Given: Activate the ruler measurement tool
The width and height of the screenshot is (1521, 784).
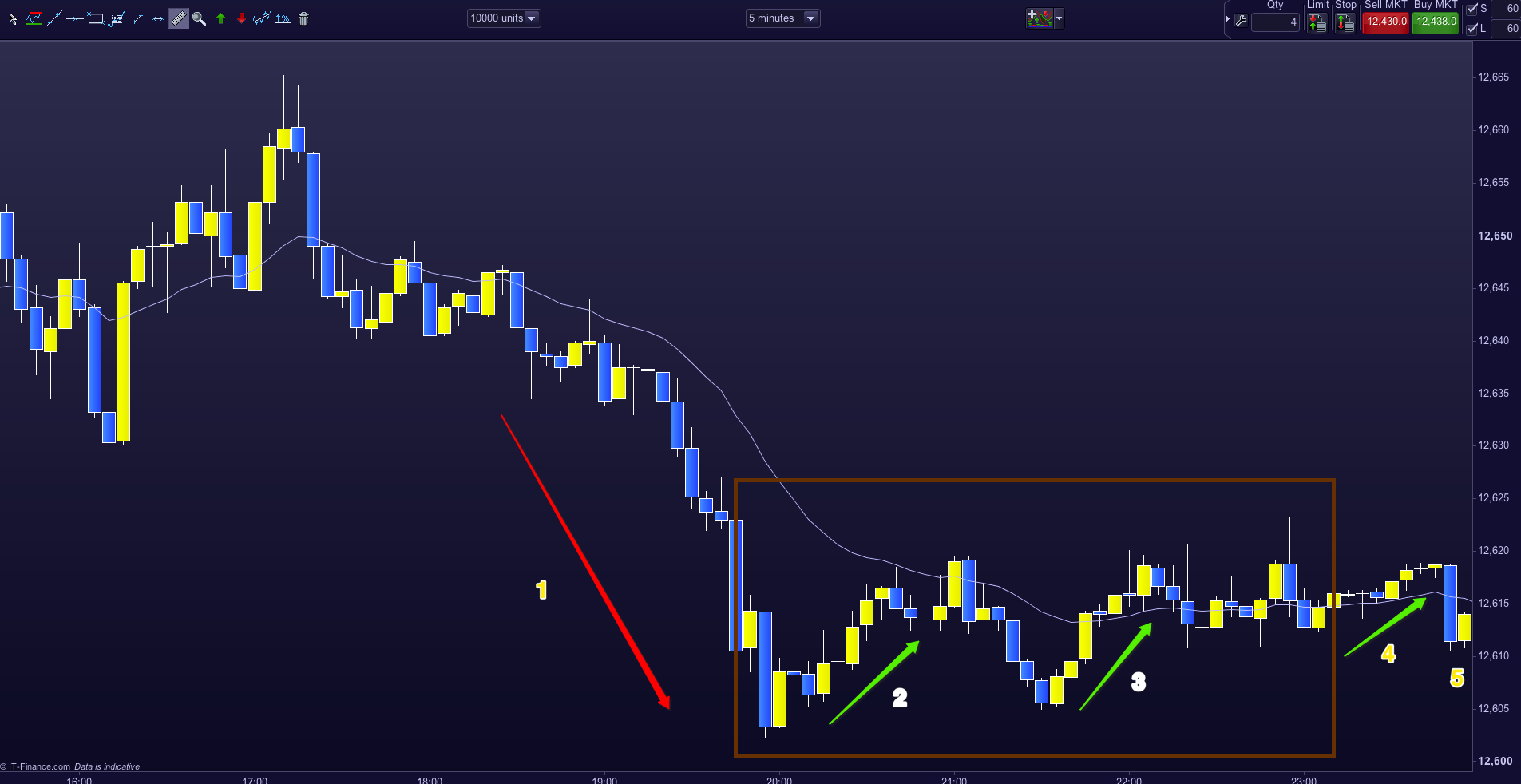Looking at the screenshot, I should [179, 18].
